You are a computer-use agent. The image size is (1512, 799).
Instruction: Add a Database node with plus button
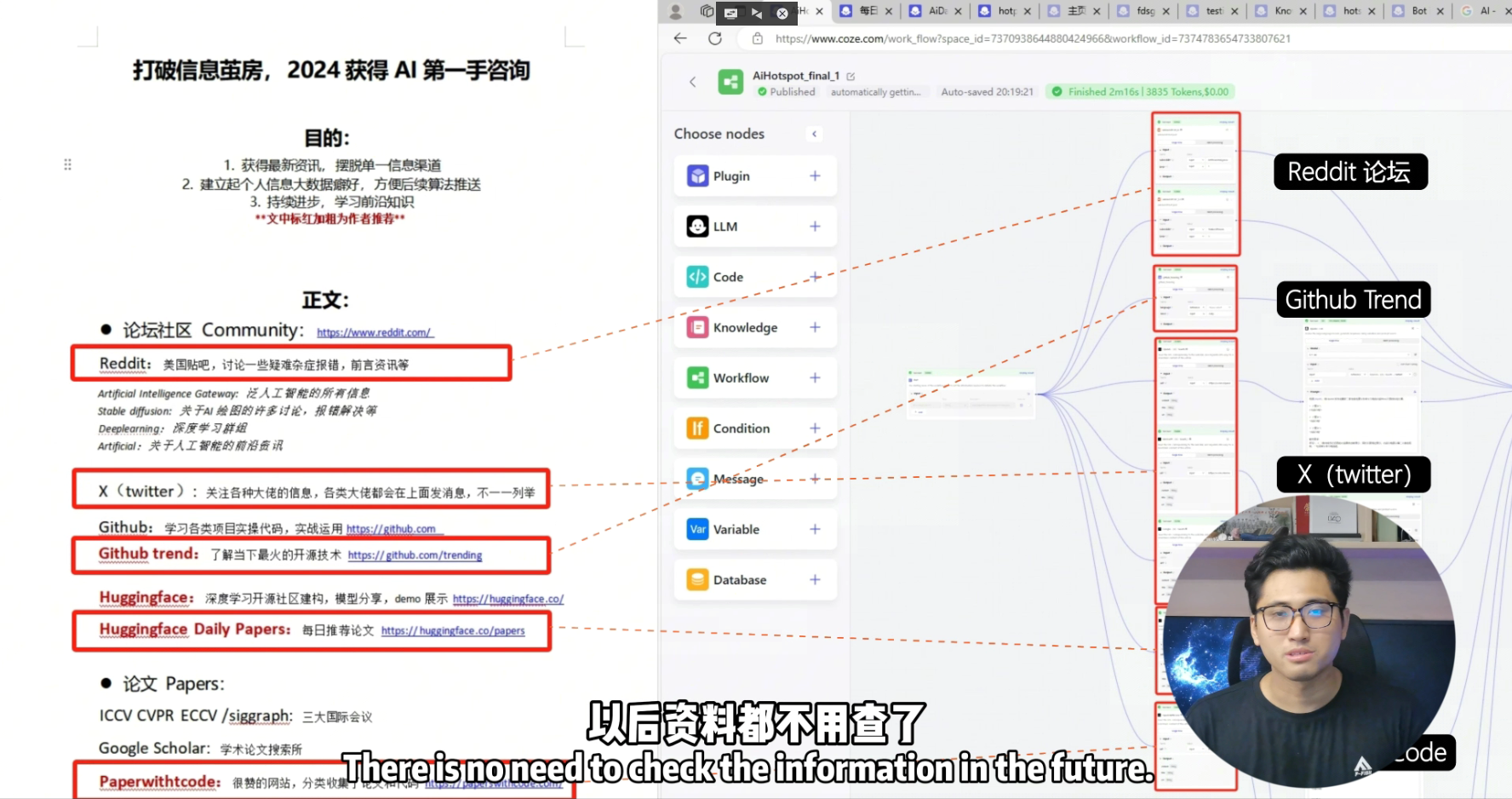pyautogui.click(x=815, y=579)
